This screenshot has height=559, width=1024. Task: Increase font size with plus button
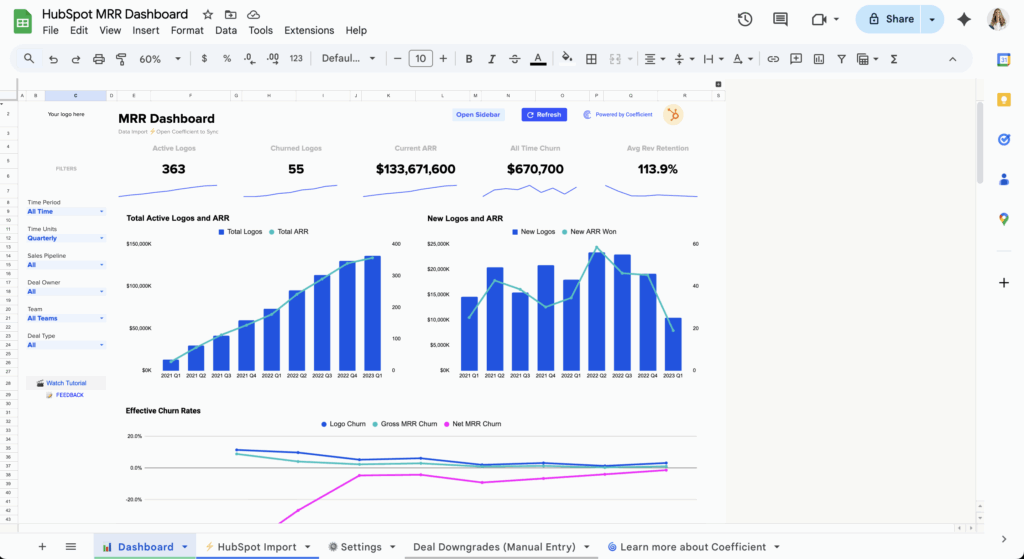pyautogui.click(x=443, y=59)
